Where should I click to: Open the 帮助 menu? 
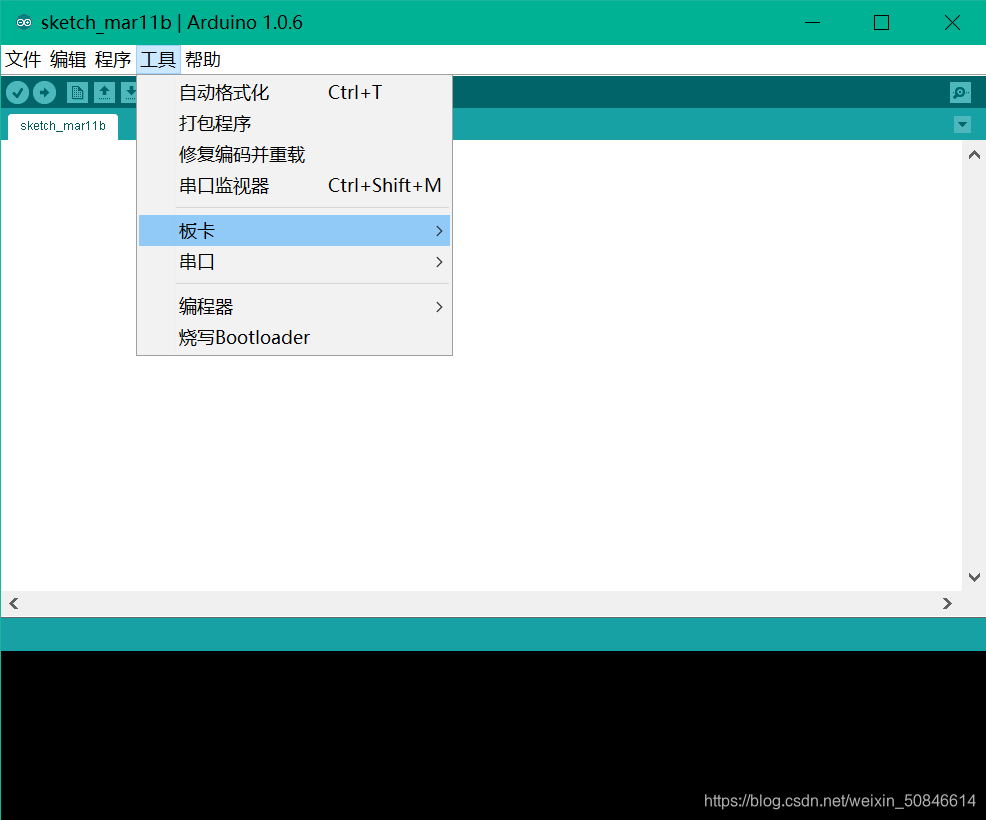202,60
